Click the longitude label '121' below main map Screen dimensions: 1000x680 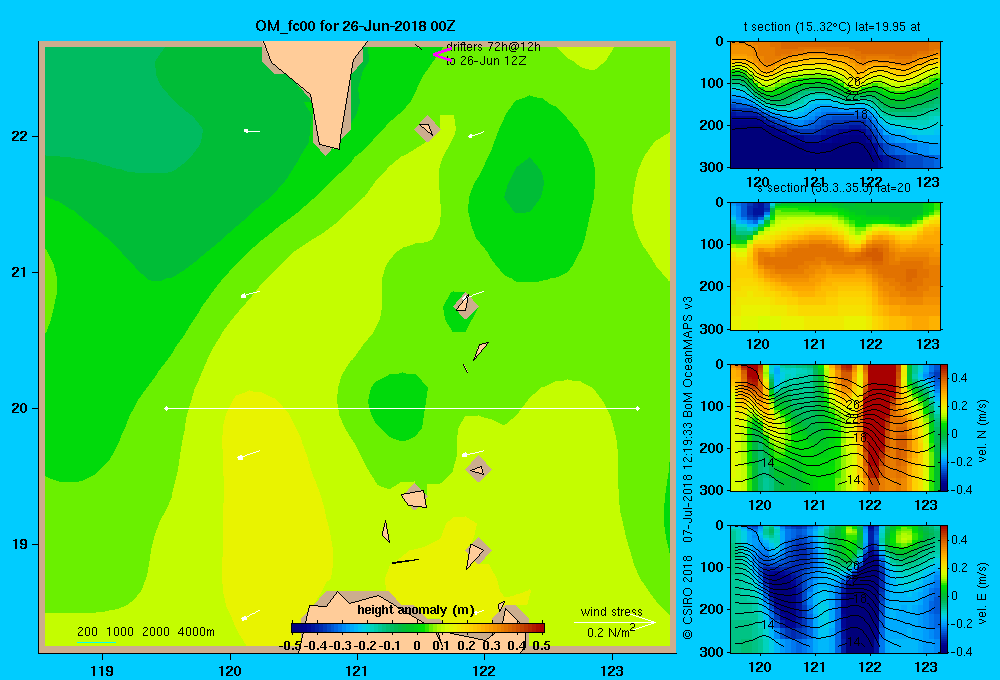click(x=357, y=670)
